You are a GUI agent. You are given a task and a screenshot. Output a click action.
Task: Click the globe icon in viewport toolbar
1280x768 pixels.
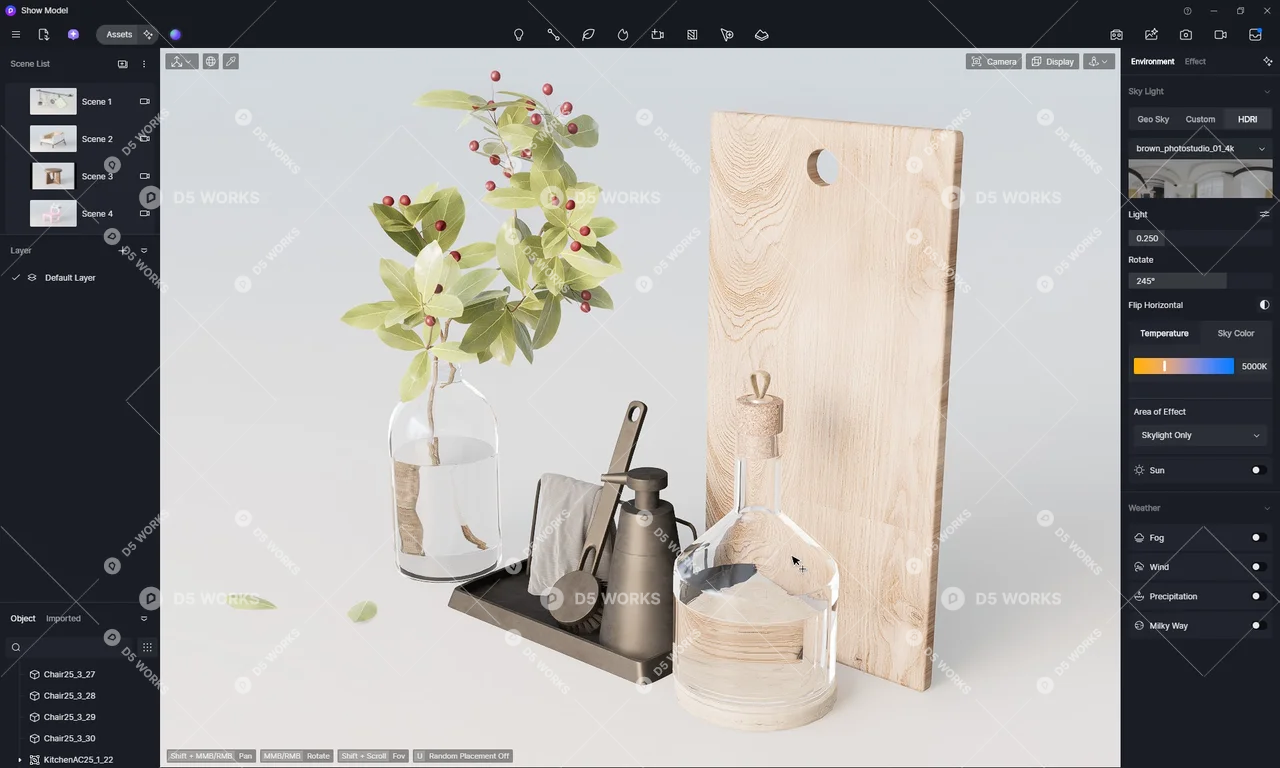210,62
